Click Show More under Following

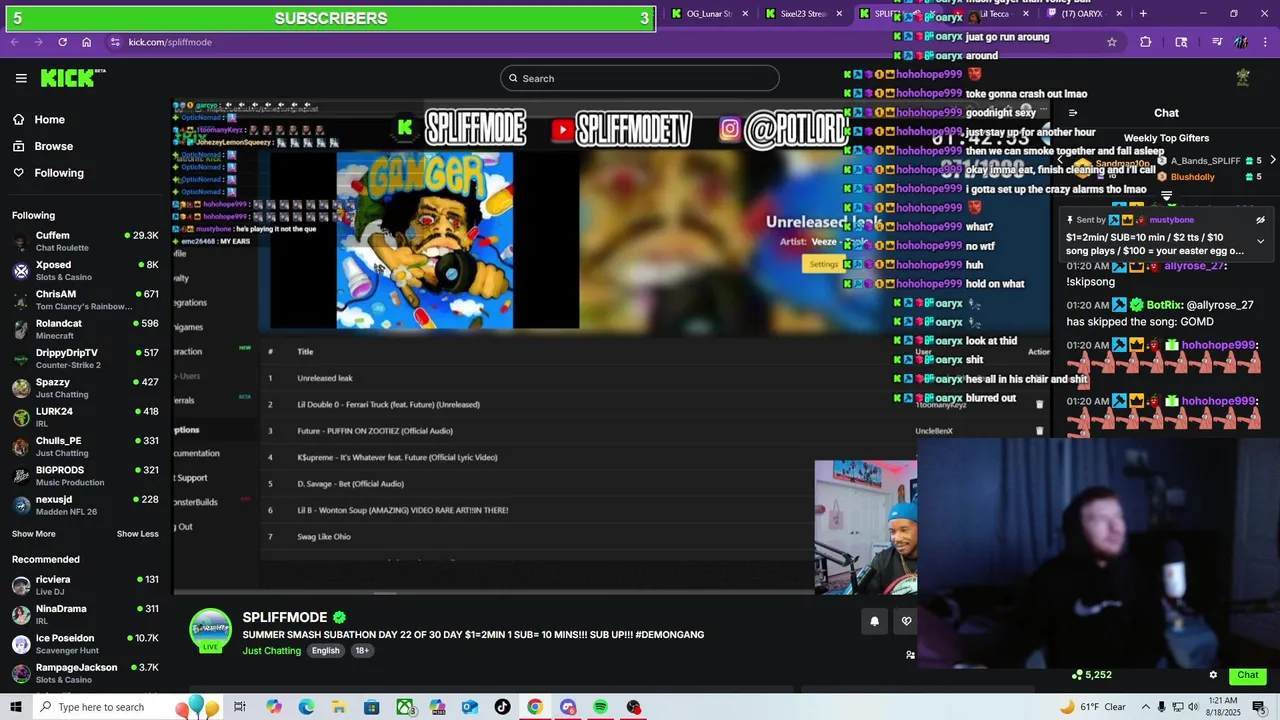coord(34,534)
